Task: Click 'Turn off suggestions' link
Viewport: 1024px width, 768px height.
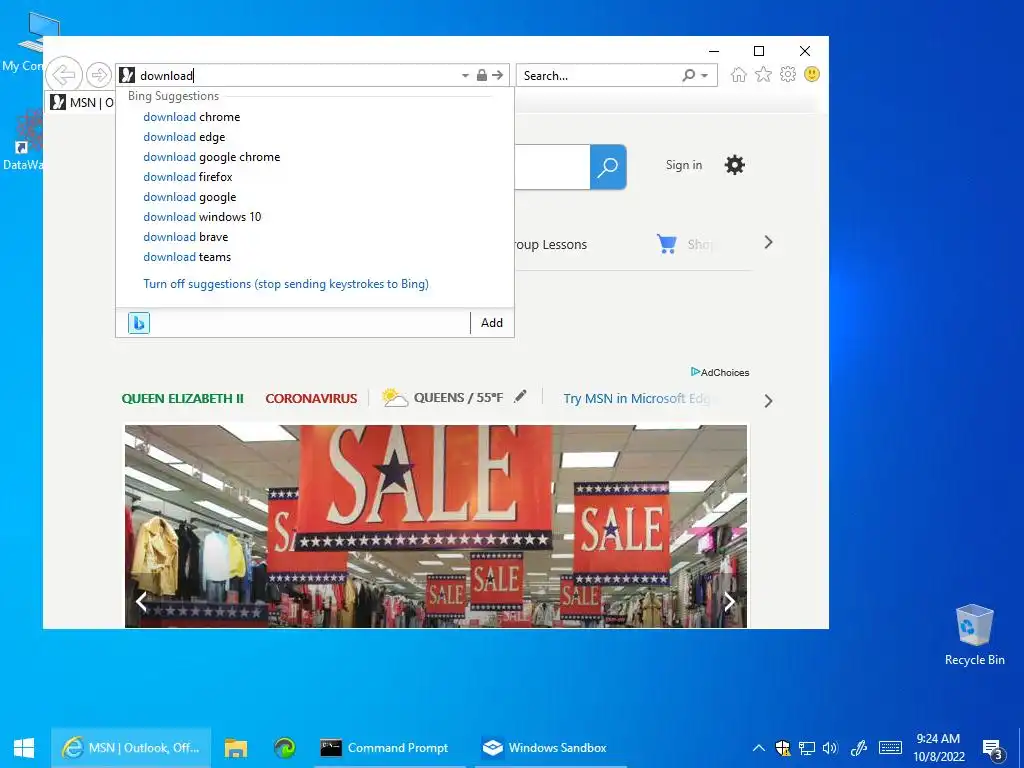Action: click(x=286, y=284)
